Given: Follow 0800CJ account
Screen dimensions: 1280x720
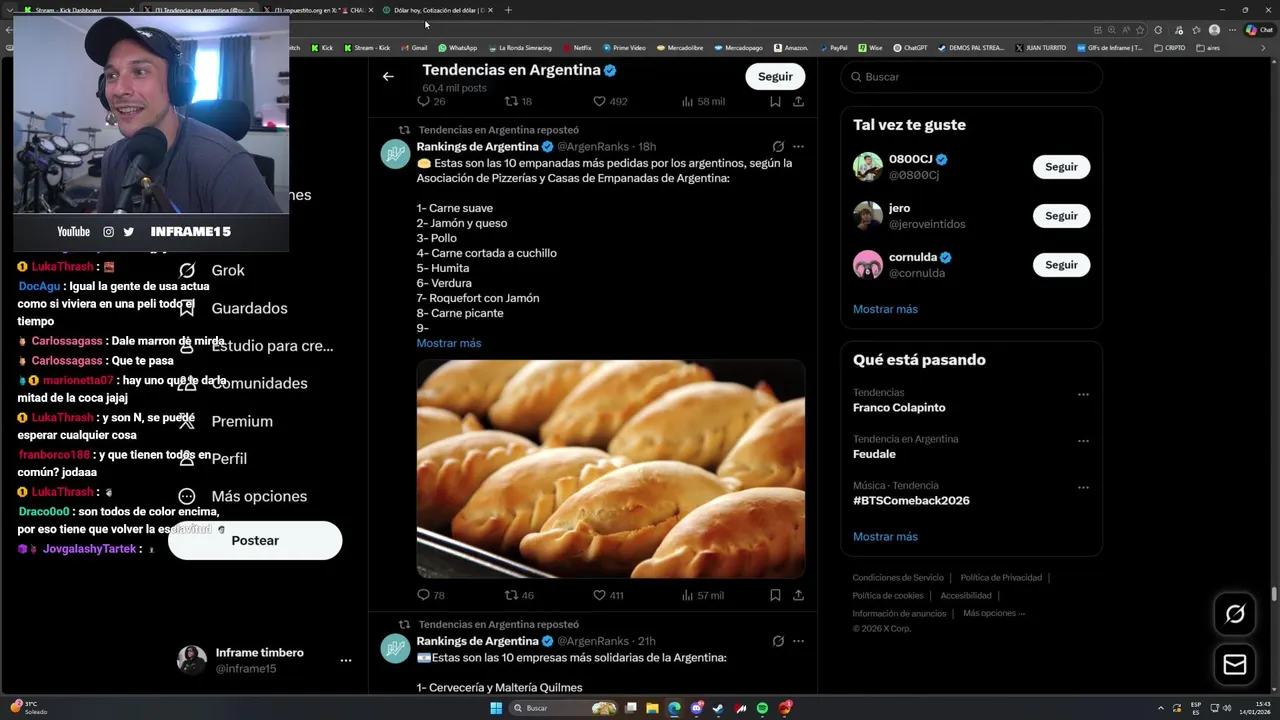Looking at the screenshot, I should (x=1061, y=167).
